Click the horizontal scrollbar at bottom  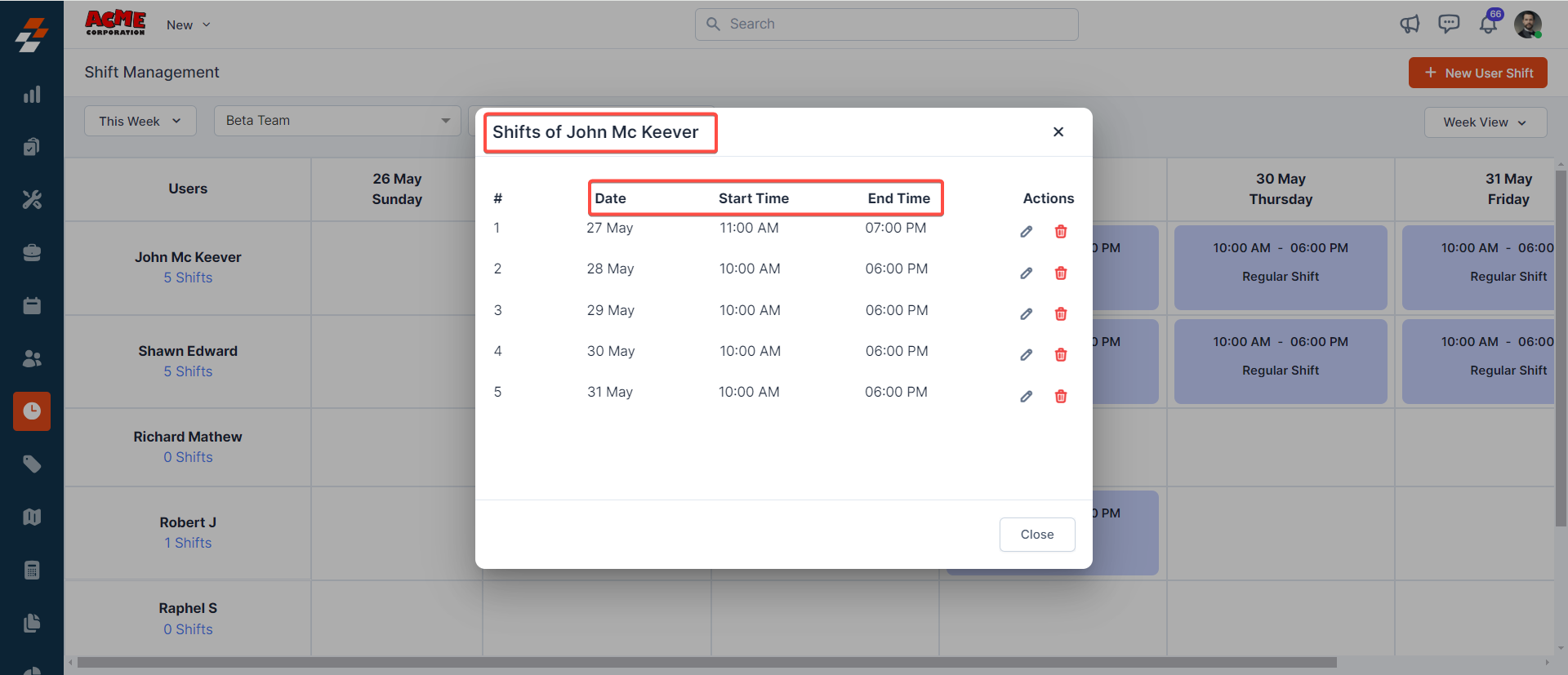[706, 662]
